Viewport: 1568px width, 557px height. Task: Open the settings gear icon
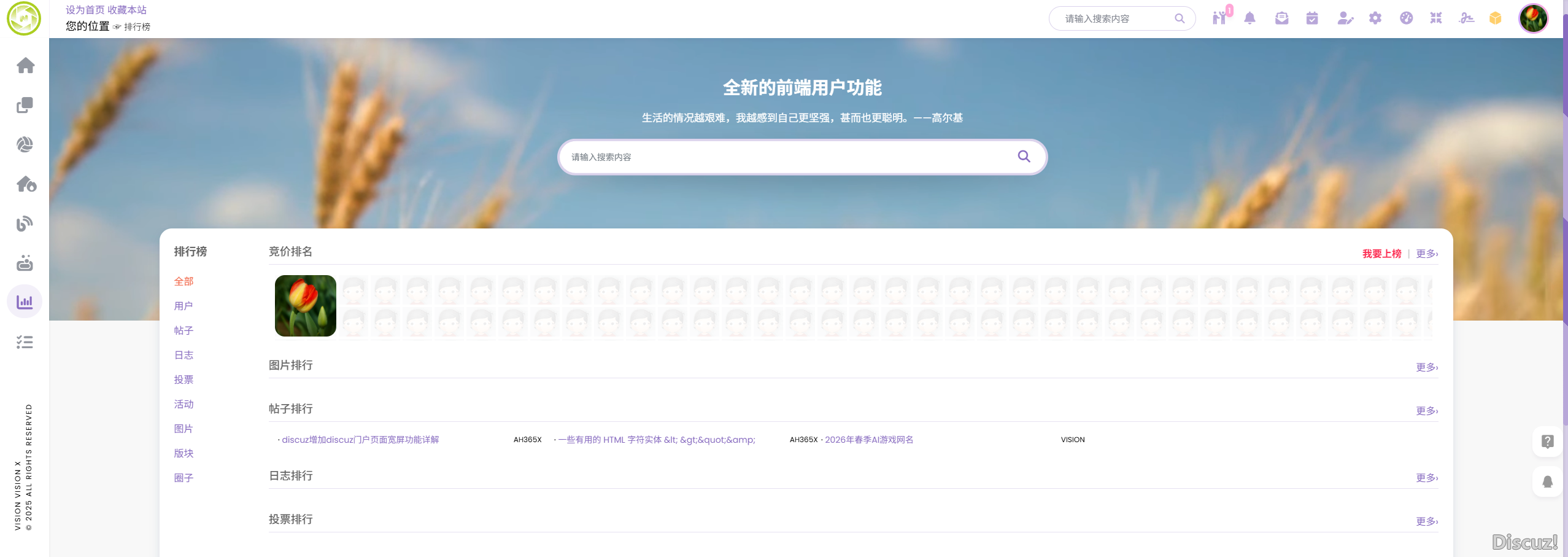tap(1375, 18)
